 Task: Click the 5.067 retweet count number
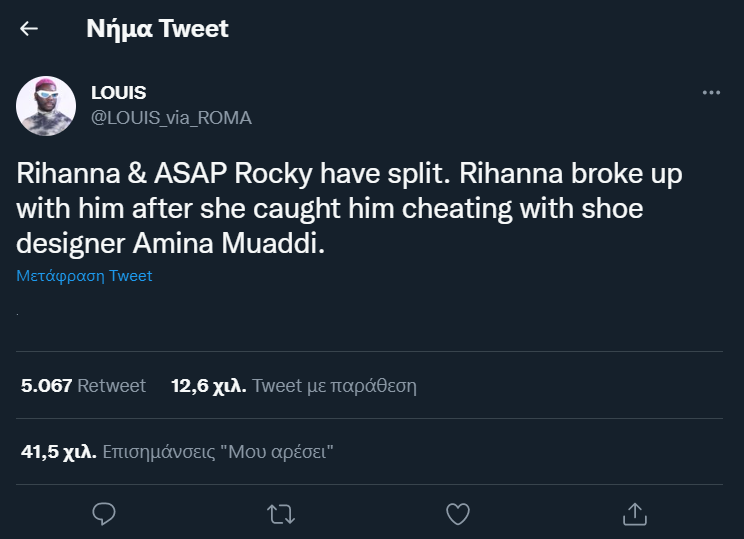46,385
